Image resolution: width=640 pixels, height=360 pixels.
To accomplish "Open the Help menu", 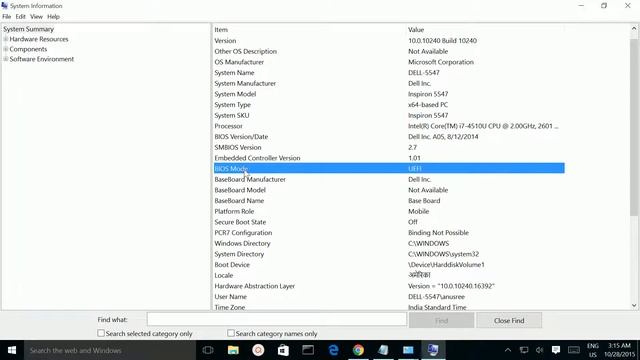I will pyautogui.click(x=53, y=17).
